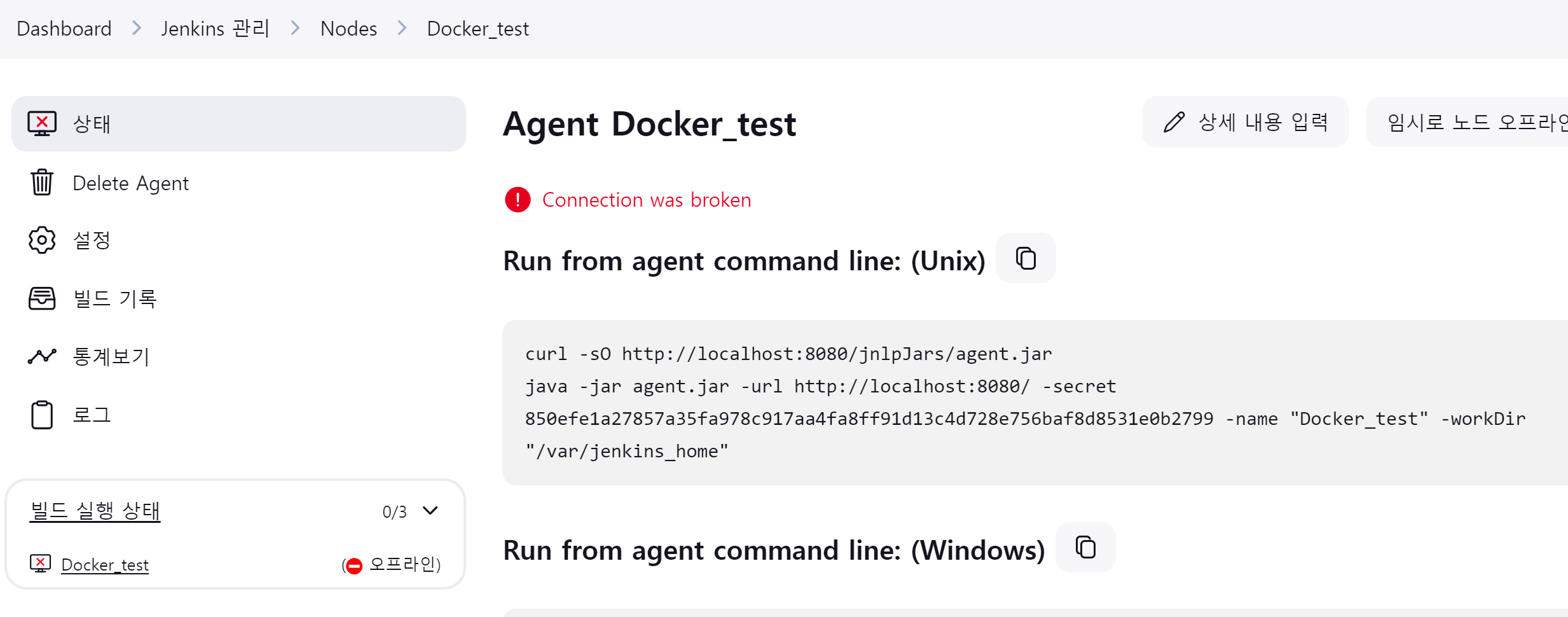The image size is (1568, 617).
Task: Open the 빌드 실행 상태 link
Action: tap(95, 511)
